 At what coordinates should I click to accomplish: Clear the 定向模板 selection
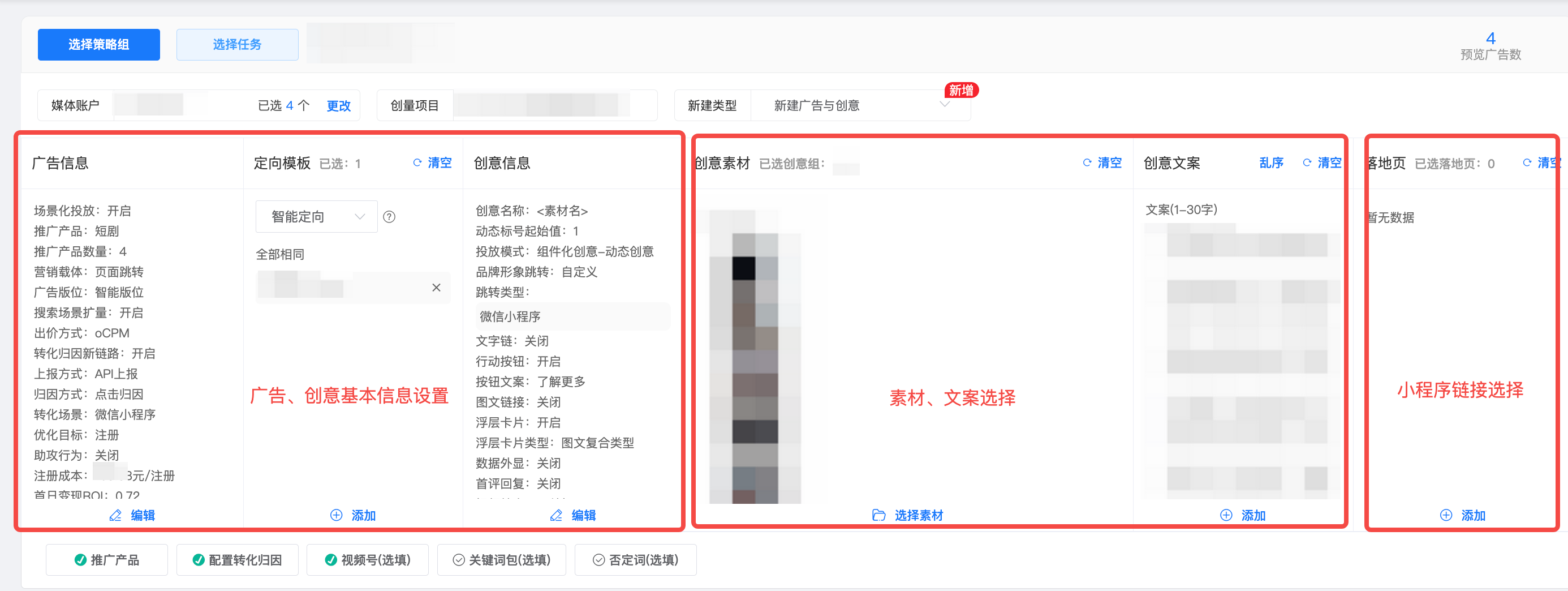point(433,162)
